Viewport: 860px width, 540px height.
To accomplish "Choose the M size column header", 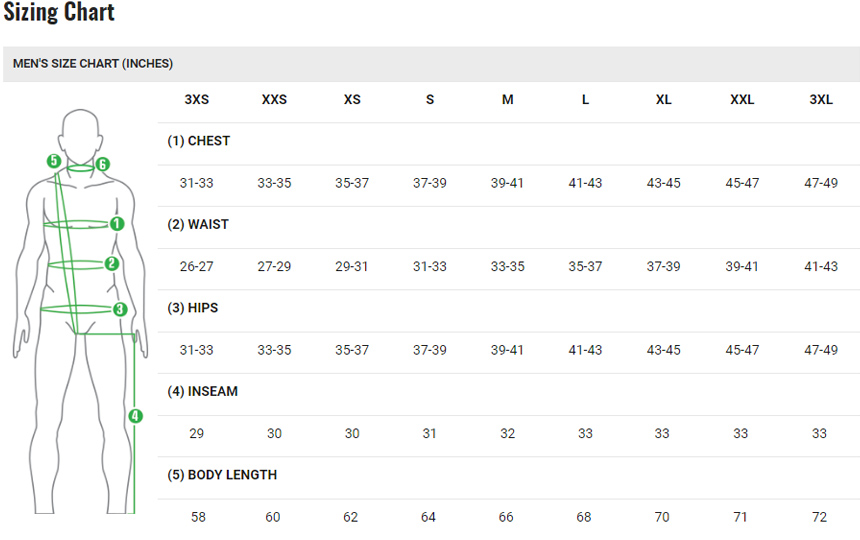I will 508,100.
